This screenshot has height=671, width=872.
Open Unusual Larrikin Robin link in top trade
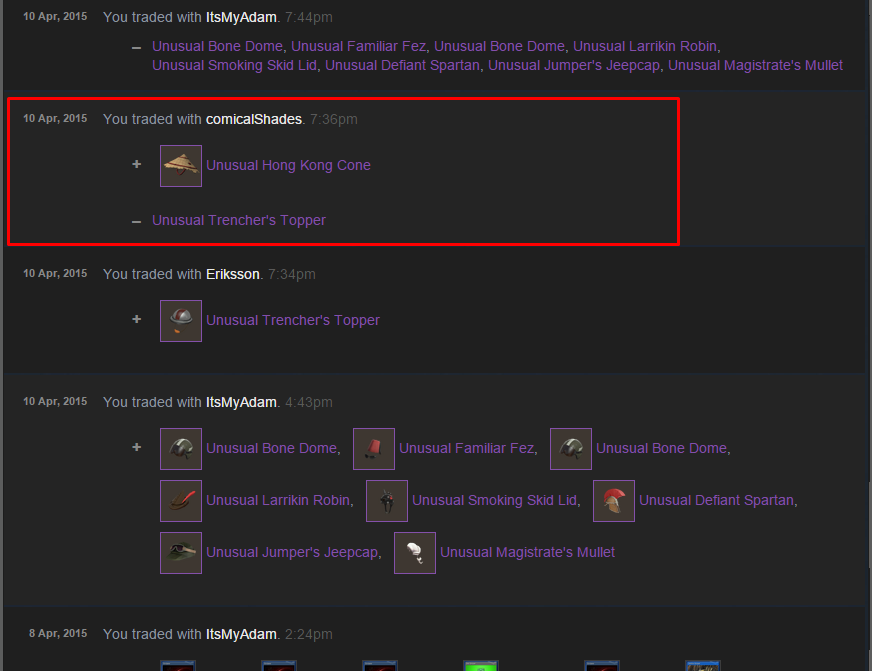pyautogui.click(x=645, y=46)
